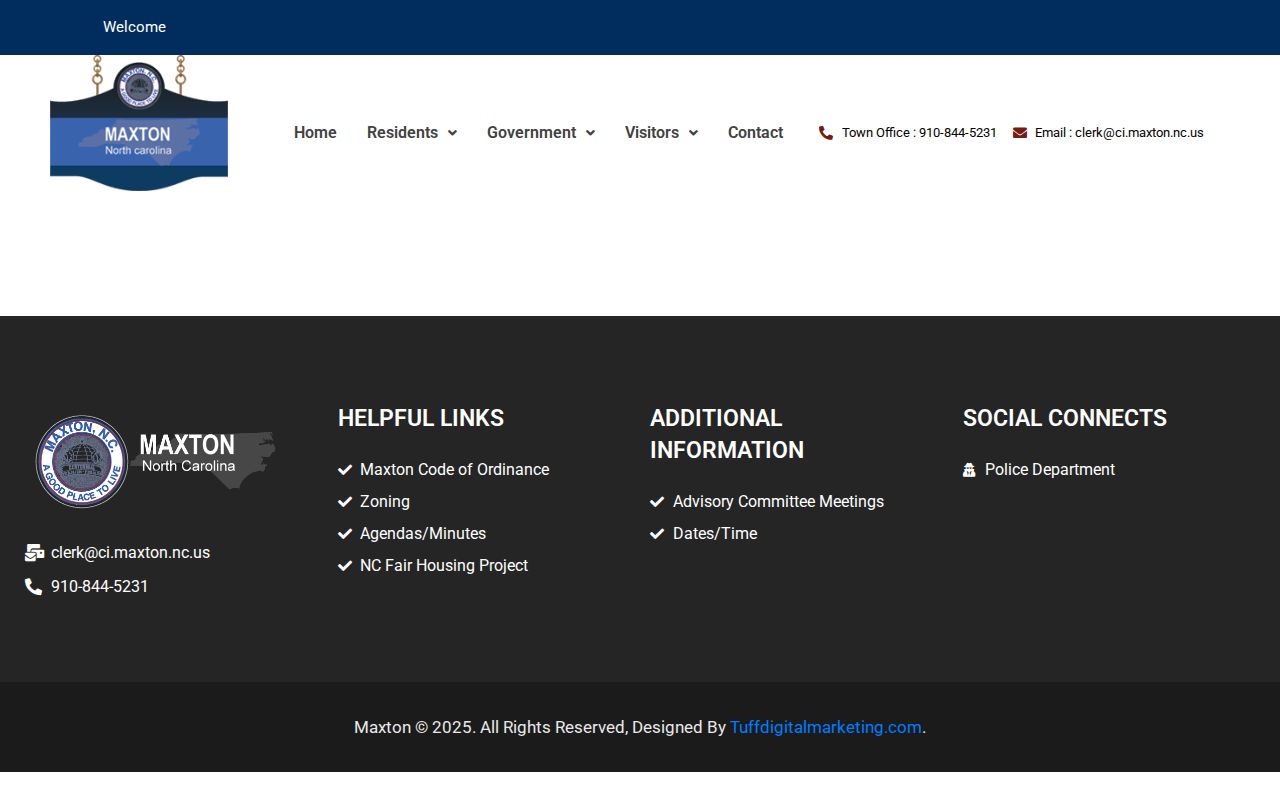Screen dimensions: 1280x800
Task: Click checkmark icon beside Dates/Time
Action: tap(657, 534)
